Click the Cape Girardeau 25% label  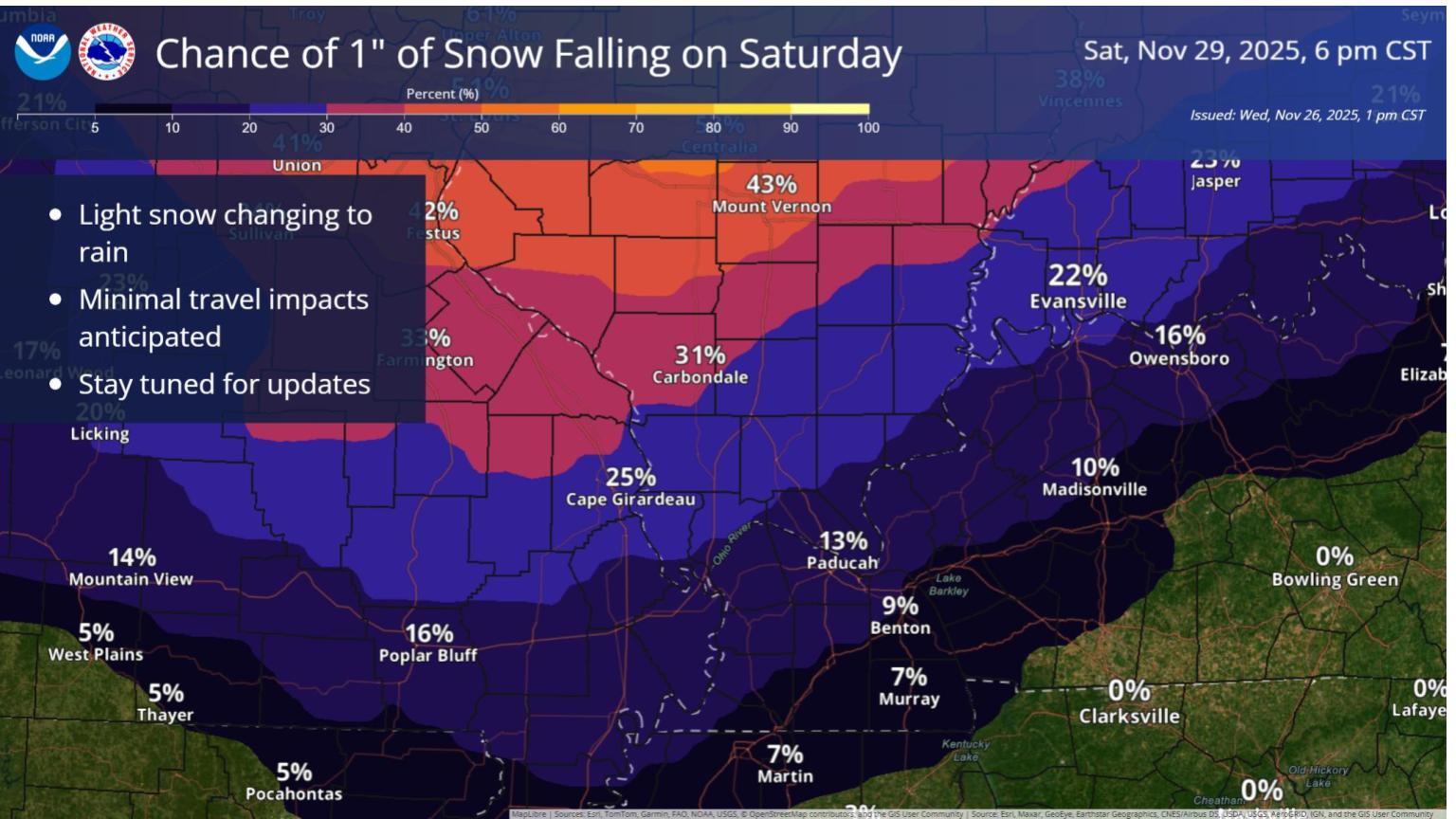(630, 487)
